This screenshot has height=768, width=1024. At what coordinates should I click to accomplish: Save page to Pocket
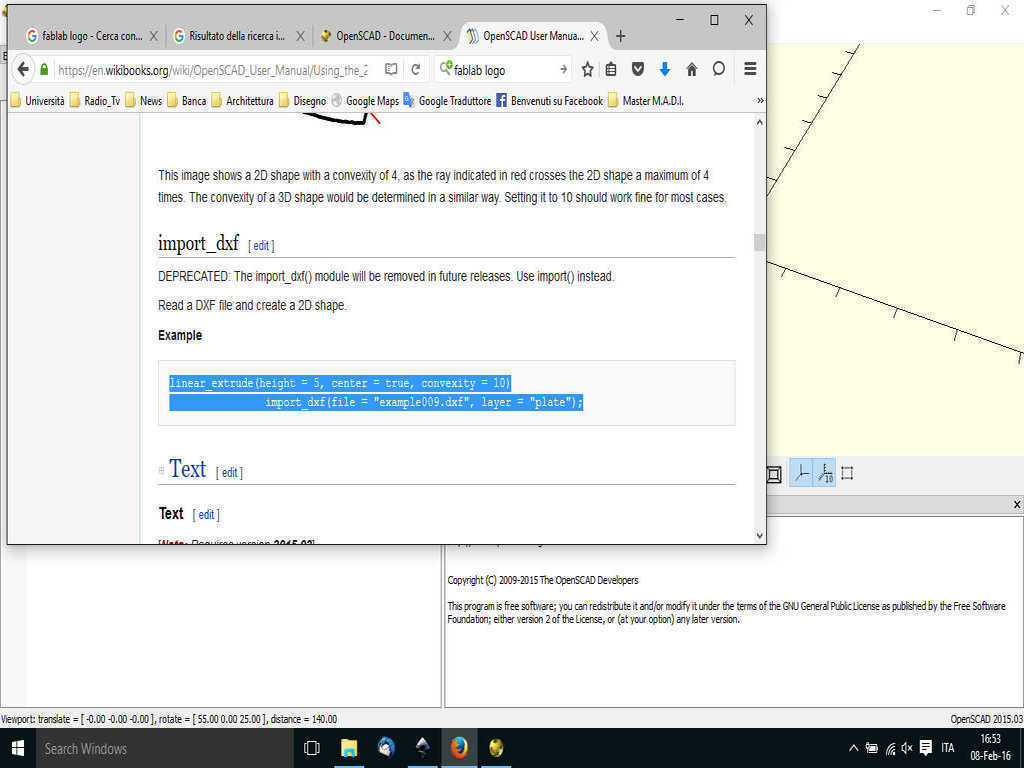click(638, 69)
